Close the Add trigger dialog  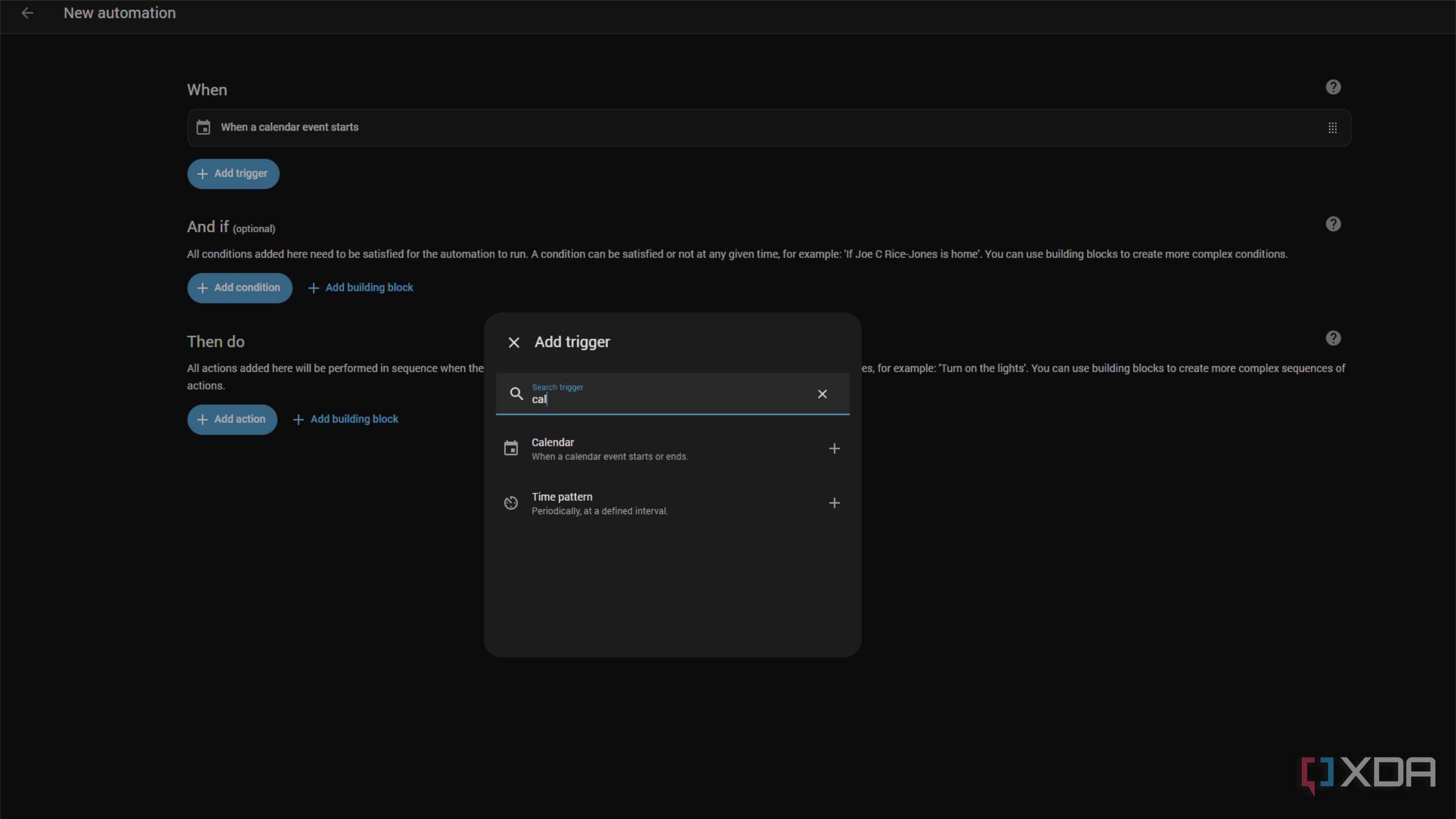(513, 343)
